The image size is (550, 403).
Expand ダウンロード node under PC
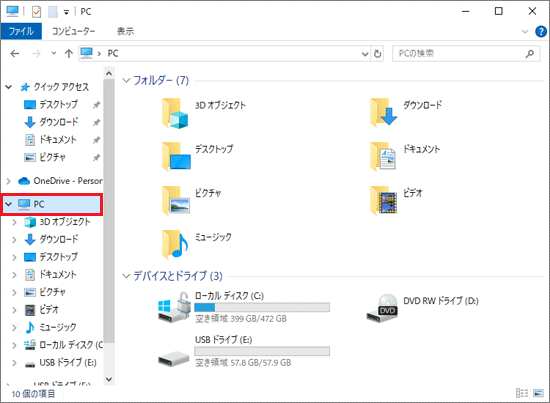tap(14, 240)
